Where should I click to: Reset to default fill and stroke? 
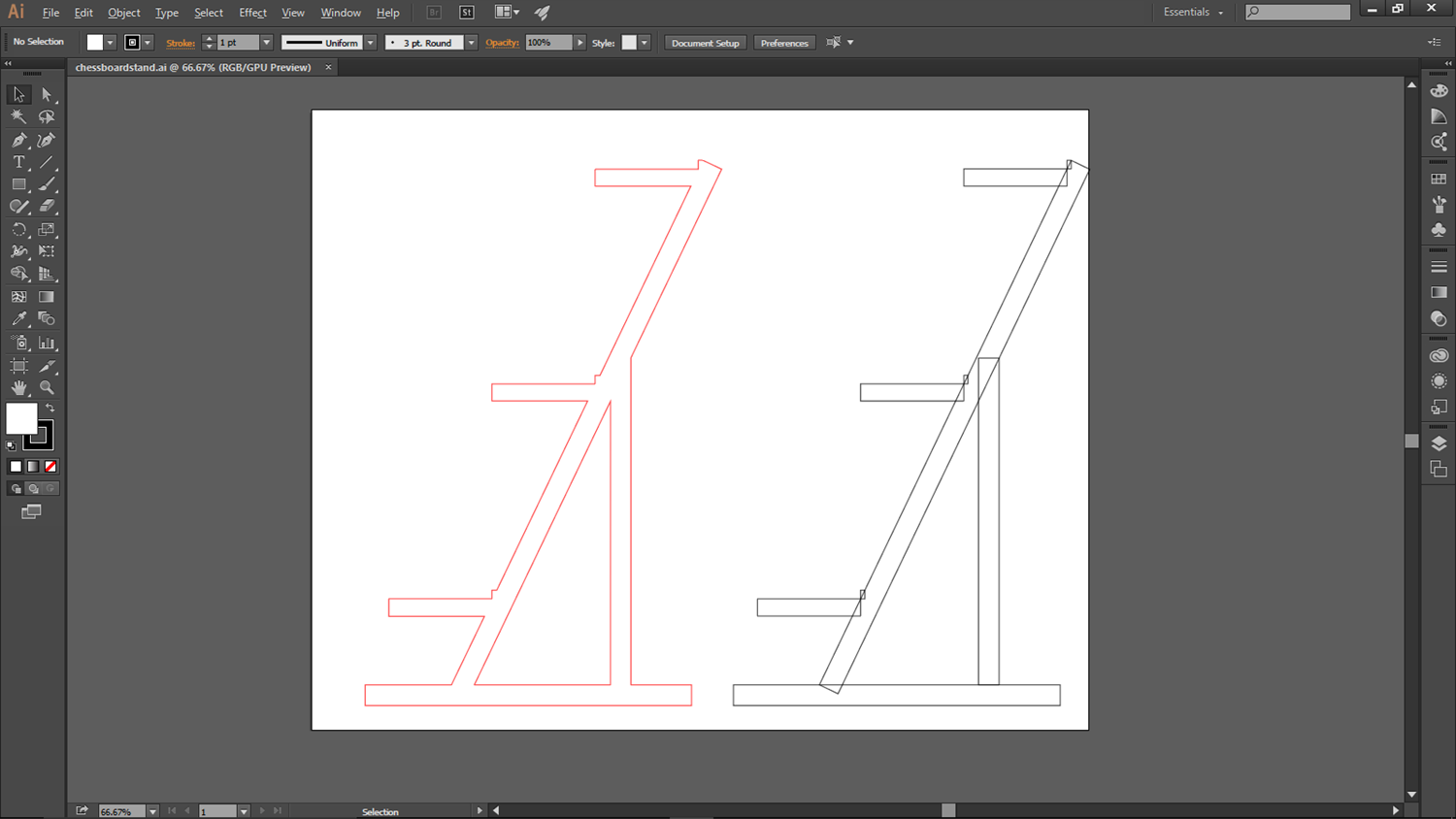pyautogui.click(x=12, y=445)
